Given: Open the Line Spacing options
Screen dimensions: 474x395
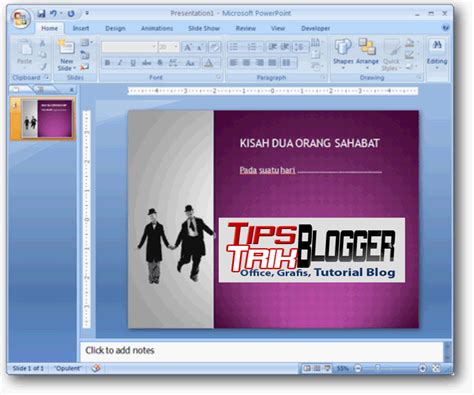Looking at the screenshot, I should (x=300, y=47).
